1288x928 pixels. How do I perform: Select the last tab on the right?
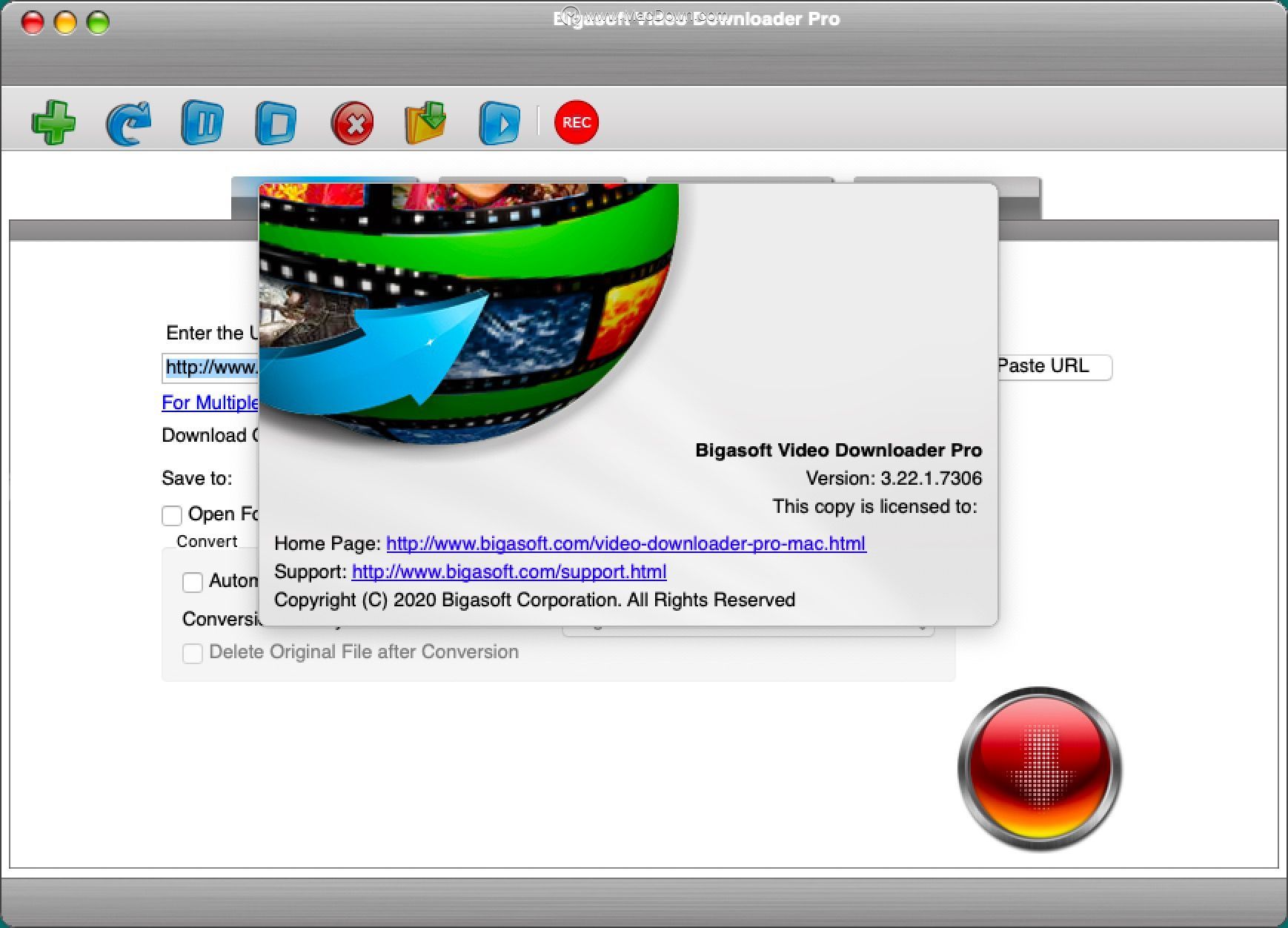click(x=1020, y=198)
